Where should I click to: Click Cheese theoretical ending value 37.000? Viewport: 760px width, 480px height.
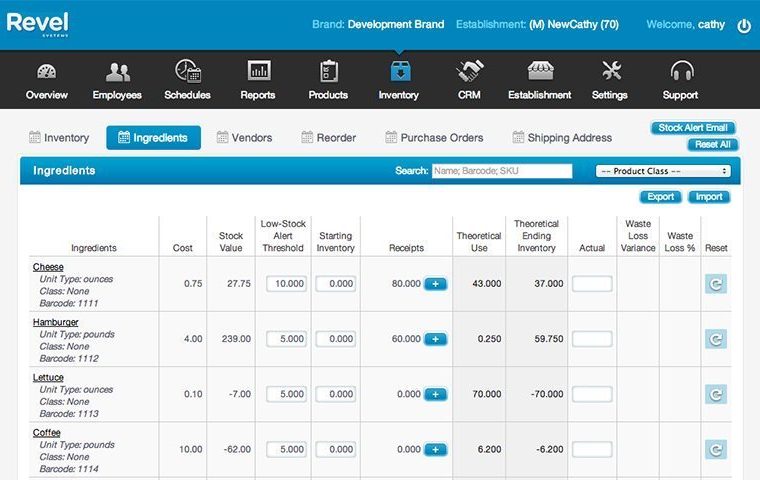pos(549,284)
